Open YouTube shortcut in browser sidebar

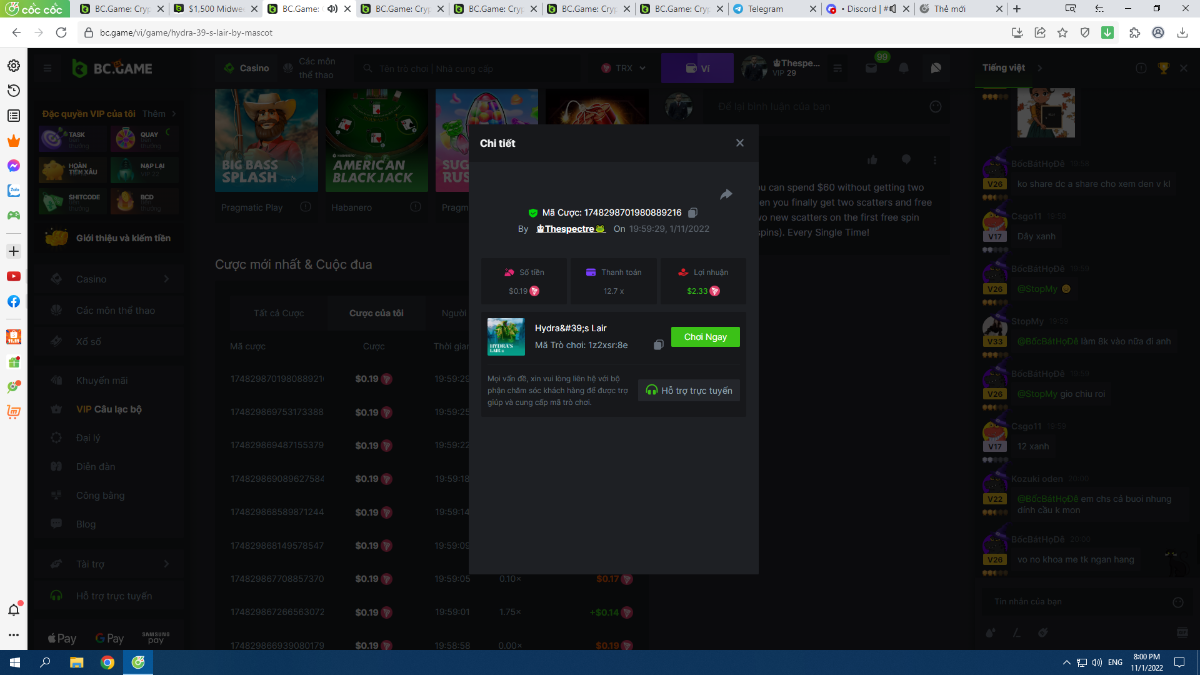[14, 276]
